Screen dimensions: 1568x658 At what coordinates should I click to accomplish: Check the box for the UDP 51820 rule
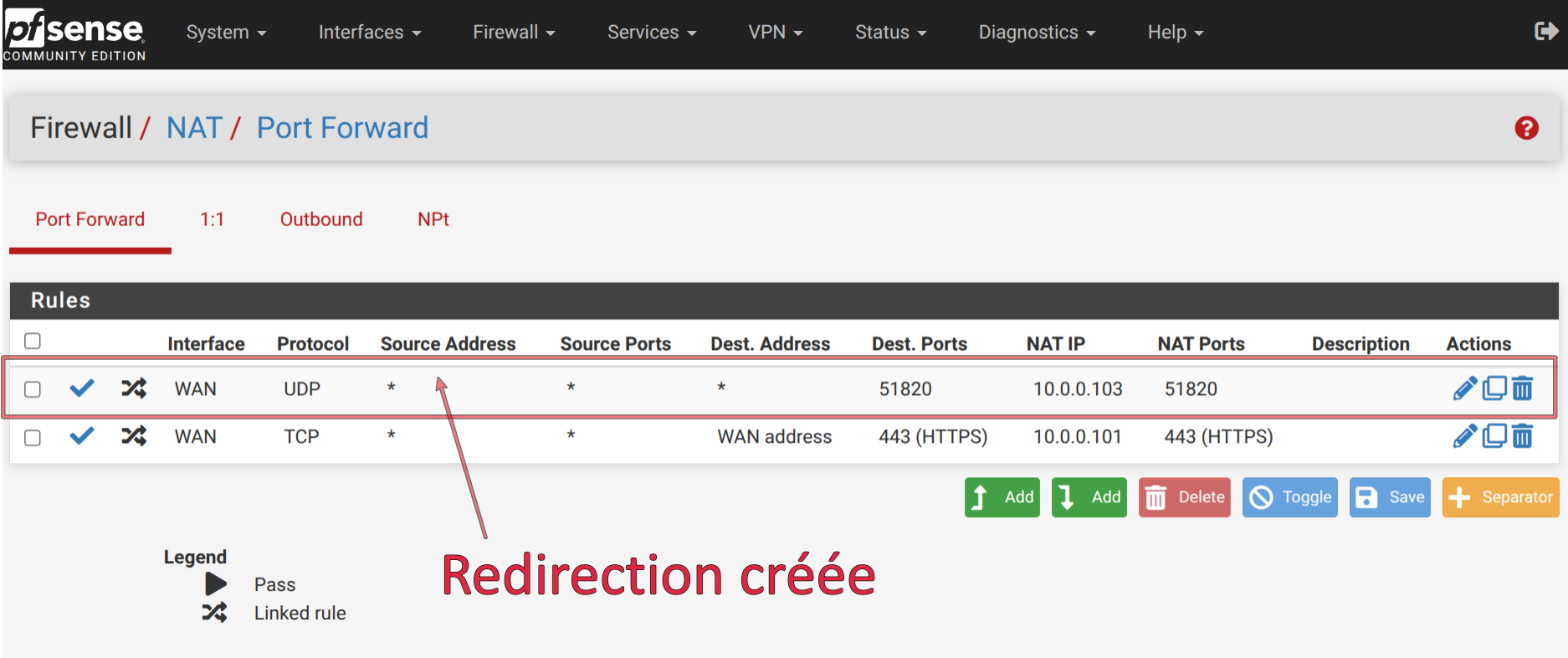33,389
